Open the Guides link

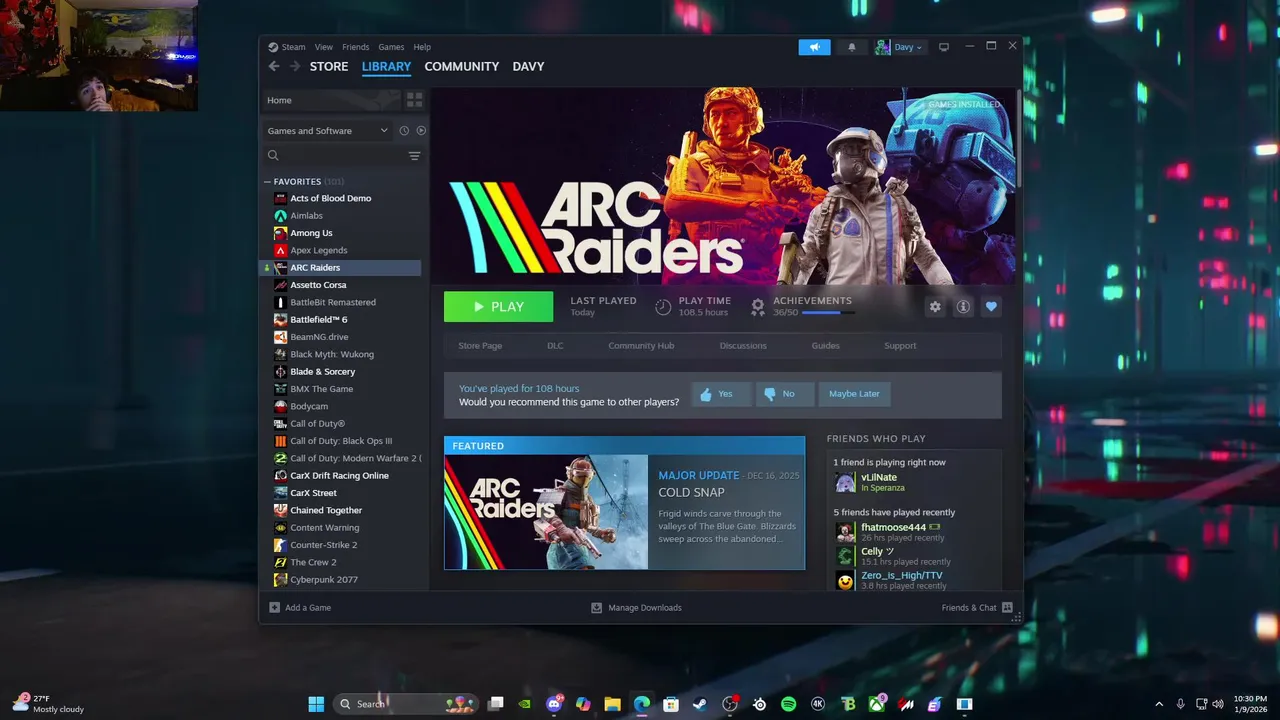(x=825, y=346)
